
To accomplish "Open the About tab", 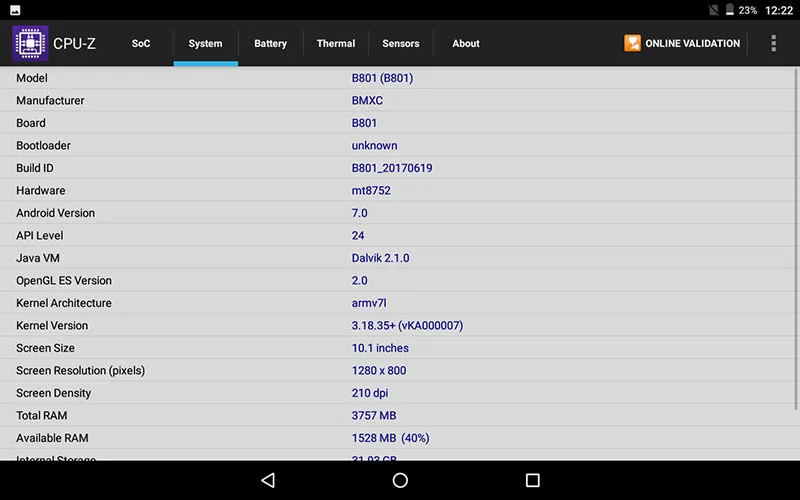I will pyautogui.click(x=465, y=43).
